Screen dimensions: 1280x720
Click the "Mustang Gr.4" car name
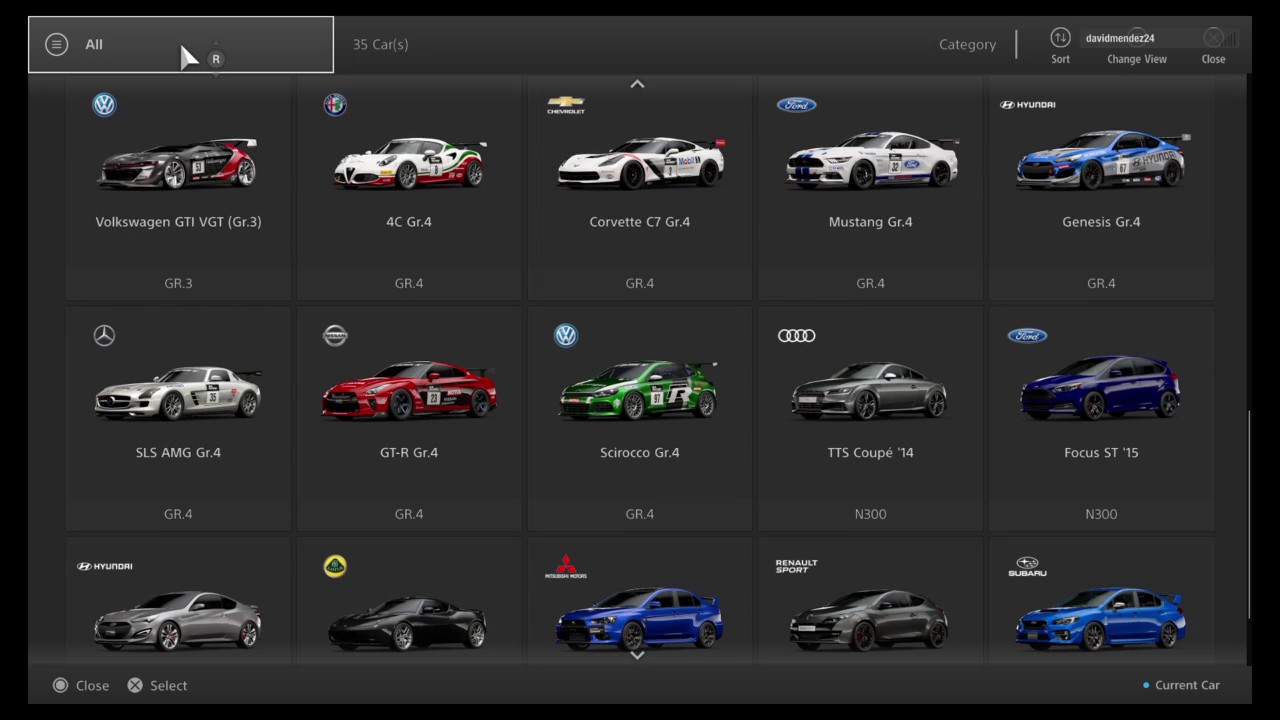tap(870, 222)
